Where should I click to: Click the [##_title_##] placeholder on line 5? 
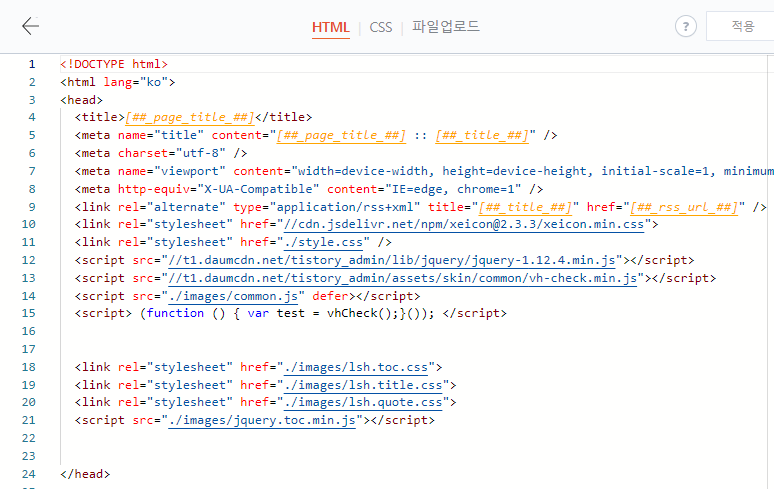[482, 135]
